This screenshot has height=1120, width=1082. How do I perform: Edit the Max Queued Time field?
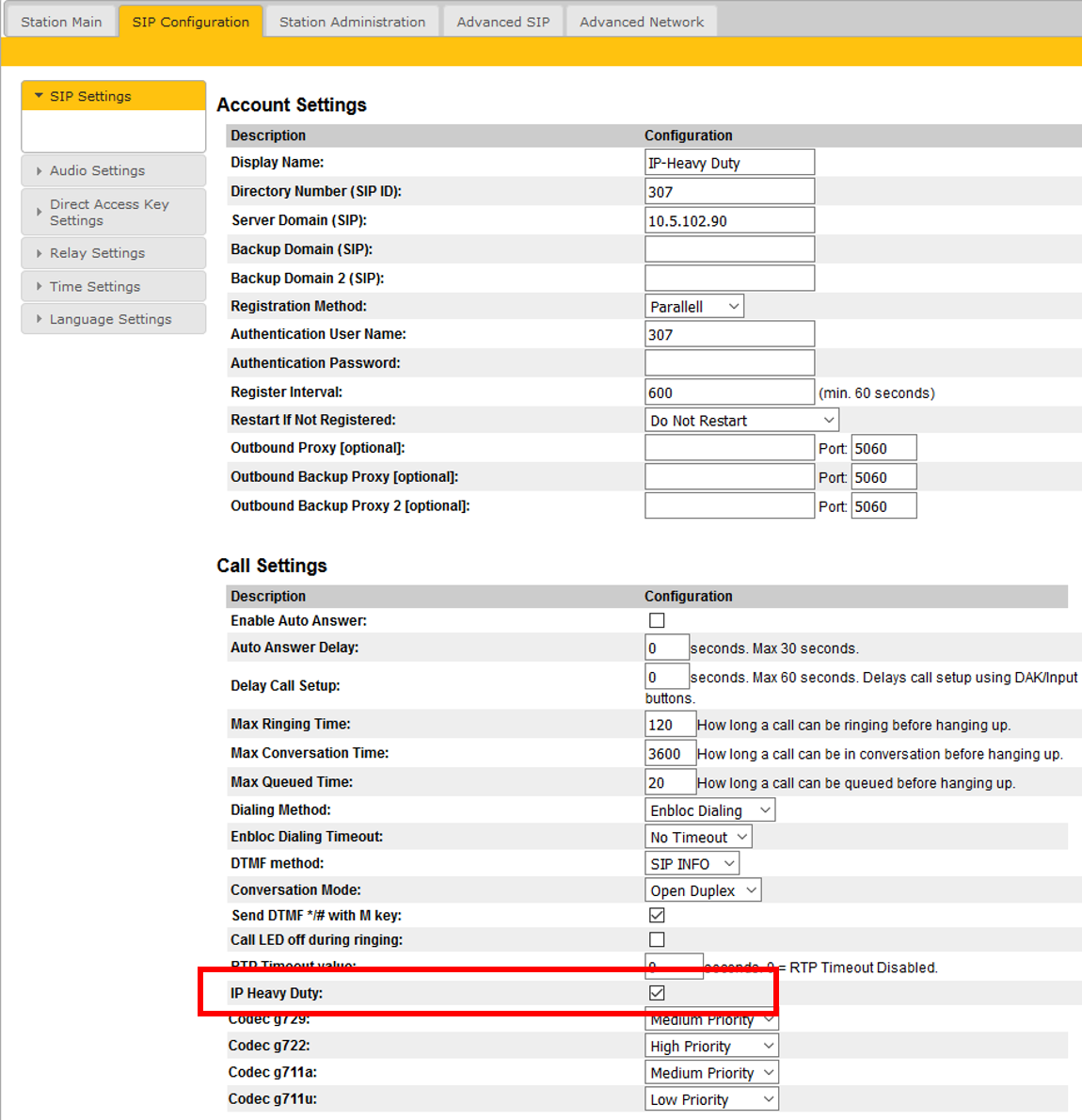[671, 782]
